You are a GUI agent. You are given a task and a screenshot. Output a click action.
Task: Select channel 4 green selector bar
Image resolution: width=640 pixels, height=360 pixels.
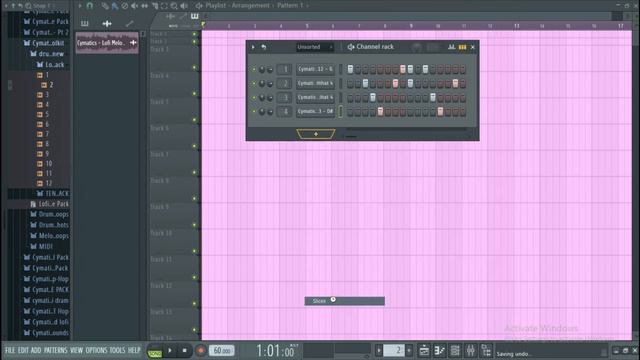[x=340, y=111]
